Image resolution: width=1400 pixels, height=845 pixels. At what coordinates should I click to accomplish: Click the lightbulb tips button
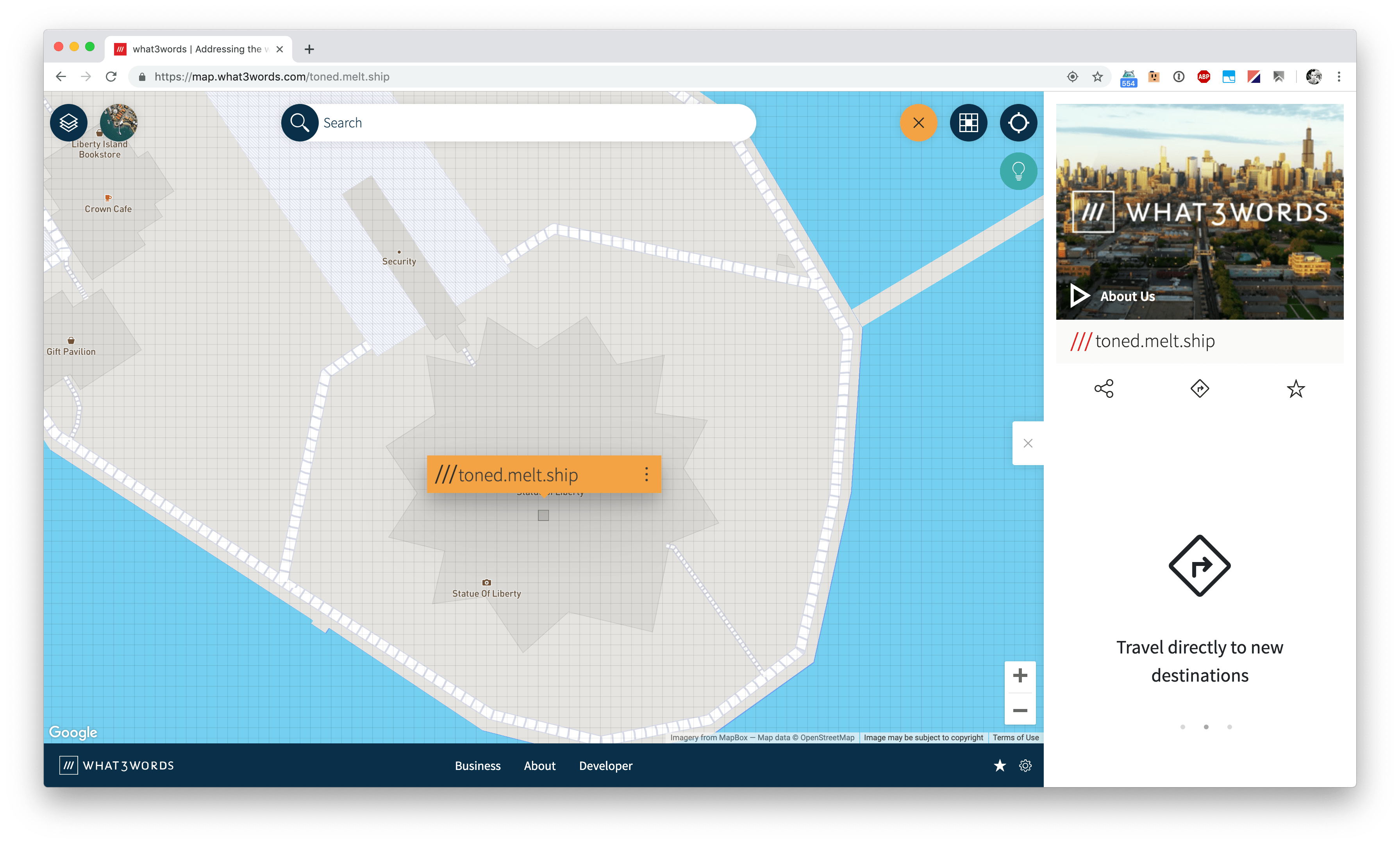coord(1018,171)
